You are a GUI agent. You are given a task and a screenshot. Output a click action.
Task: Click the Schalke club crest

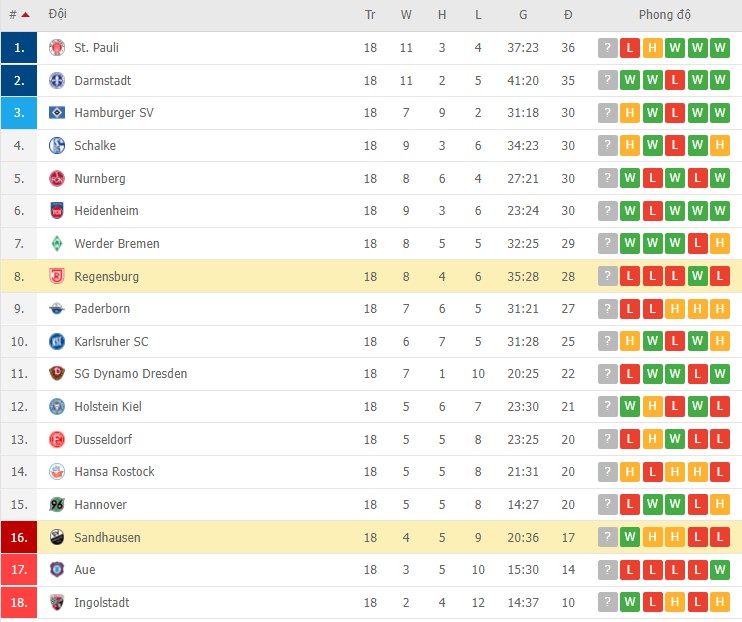[x=57, y=145]
